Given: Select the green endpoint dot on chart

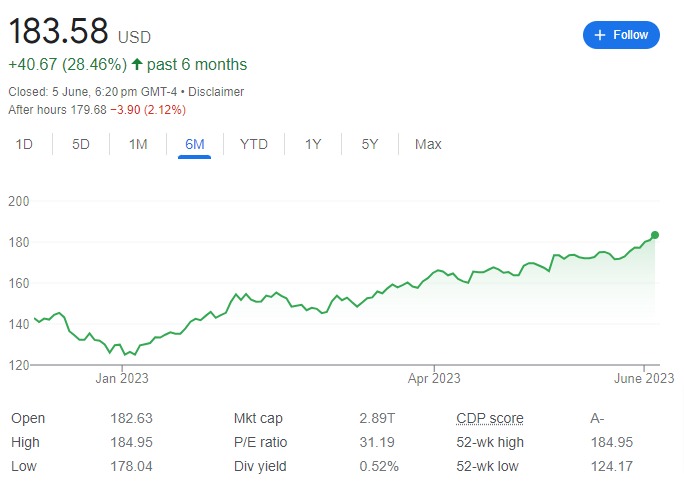Looking at the screenshot, I should point(654,235).
